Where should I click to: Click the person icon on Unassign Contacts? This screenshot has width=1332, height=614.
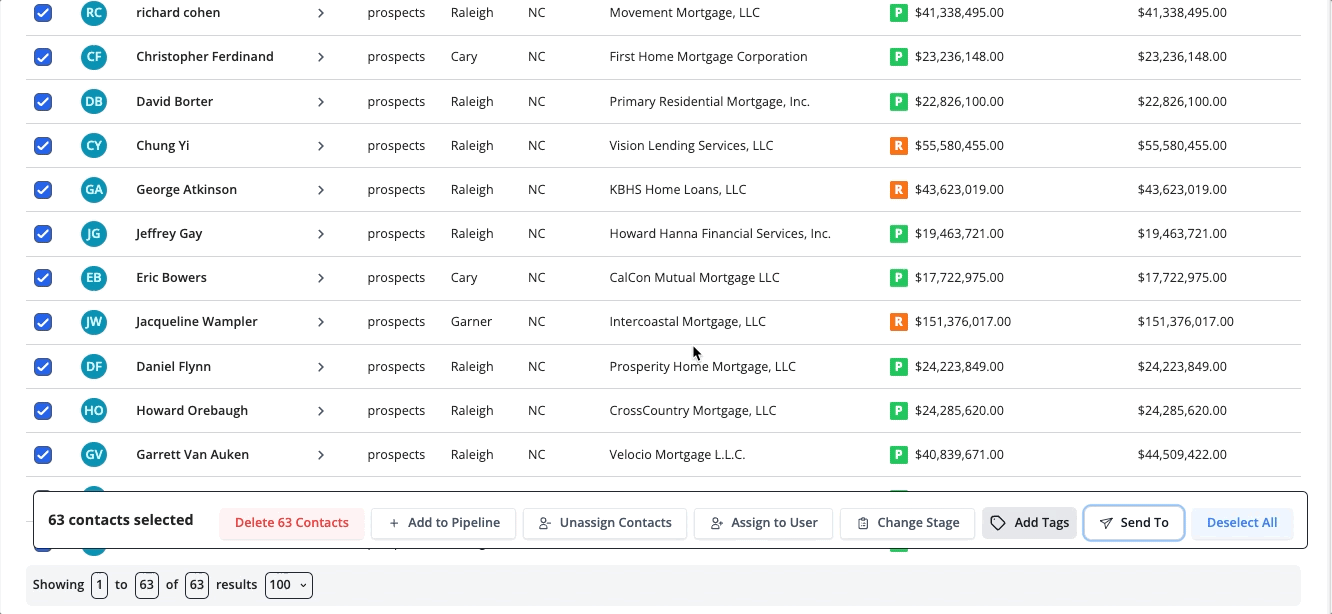point(545,522)
